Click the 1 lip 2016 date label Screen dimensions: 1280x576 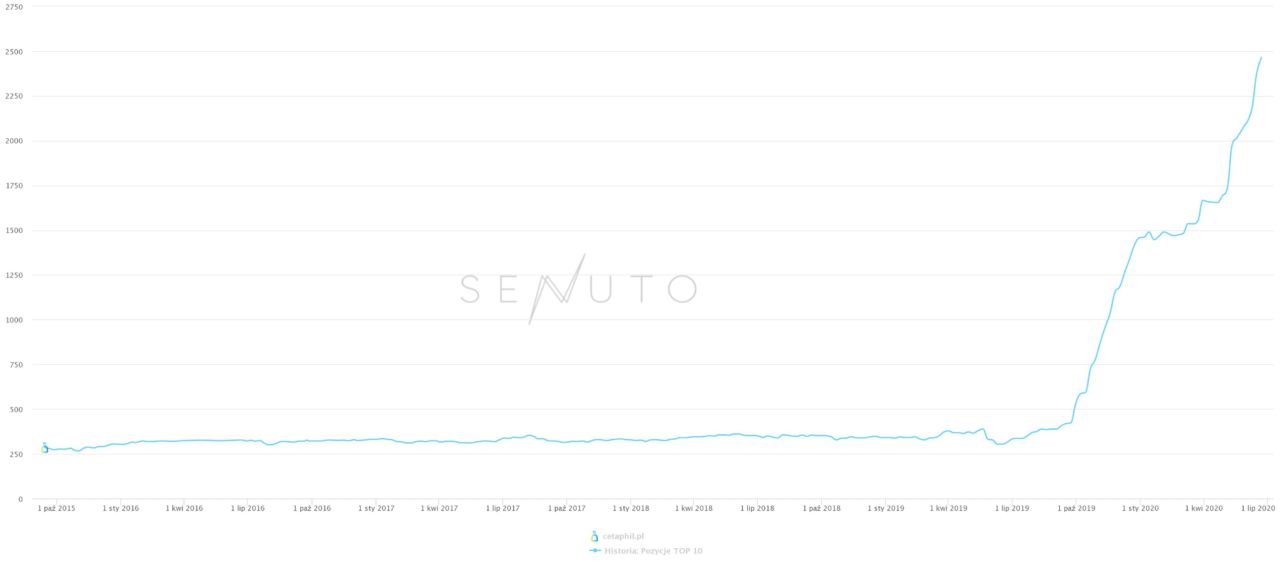tap(248, 508)
